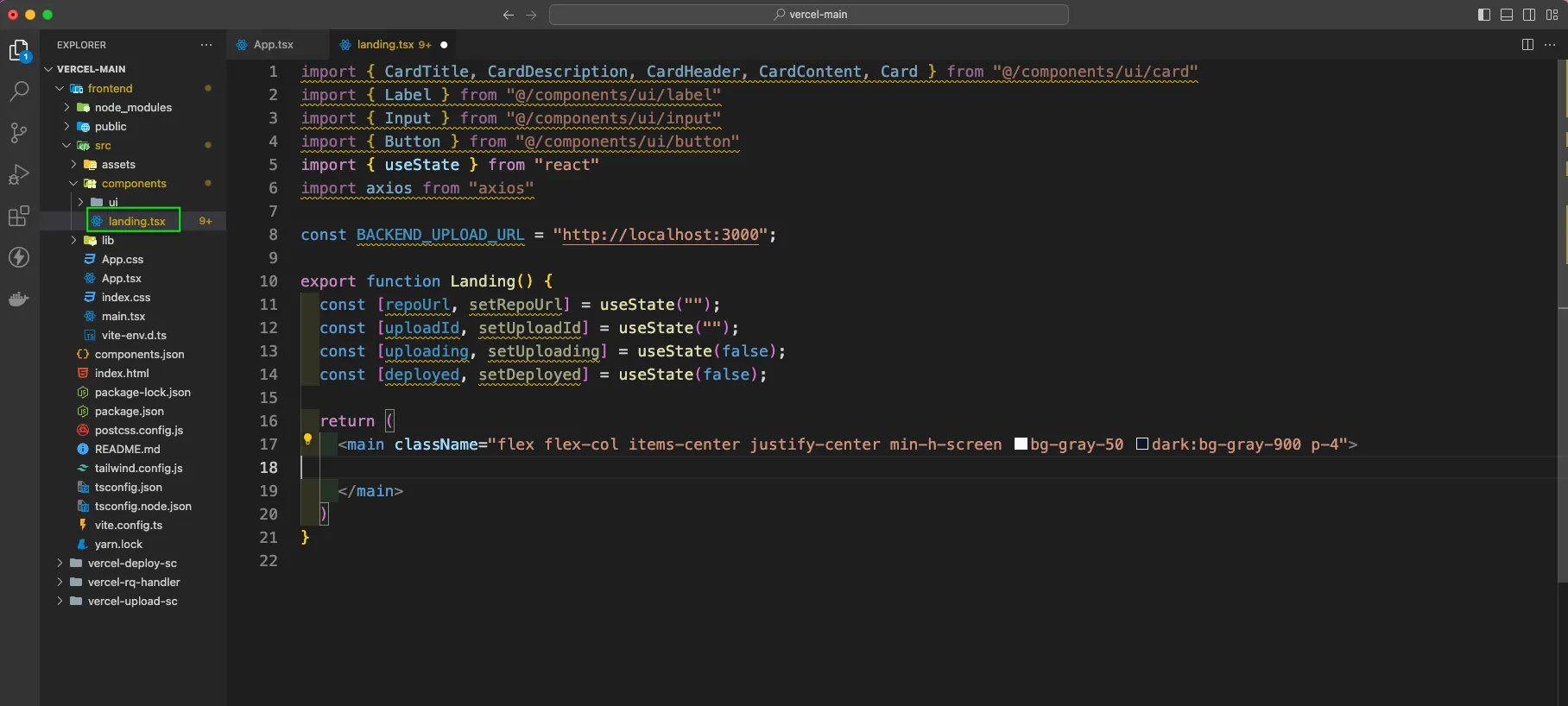Open vite-env.d.ts file
This screenshot has height=706, width=1568.
134,335
